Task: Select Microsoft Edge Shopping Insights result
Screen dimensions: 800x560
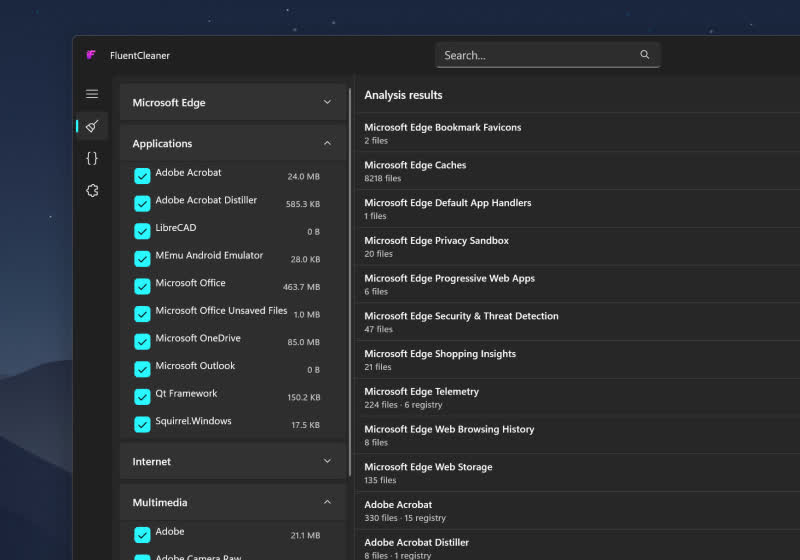Action: pyautogui.click(x=578, y=360)
